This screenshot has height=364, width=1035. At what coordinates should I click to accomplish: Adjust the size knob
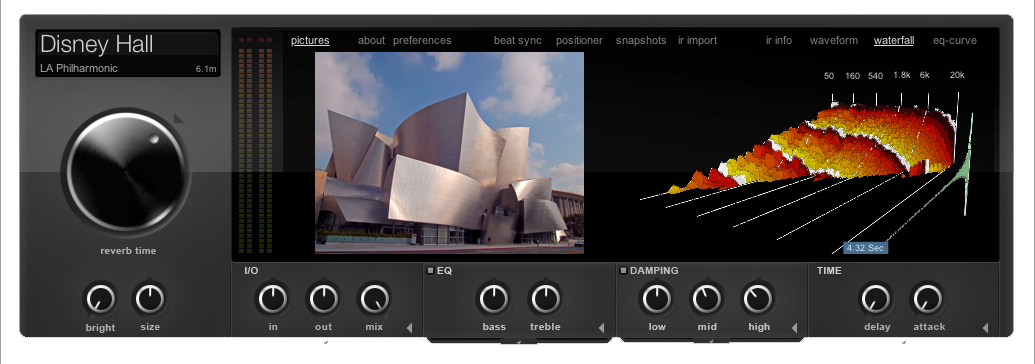[x=150, y=299]
